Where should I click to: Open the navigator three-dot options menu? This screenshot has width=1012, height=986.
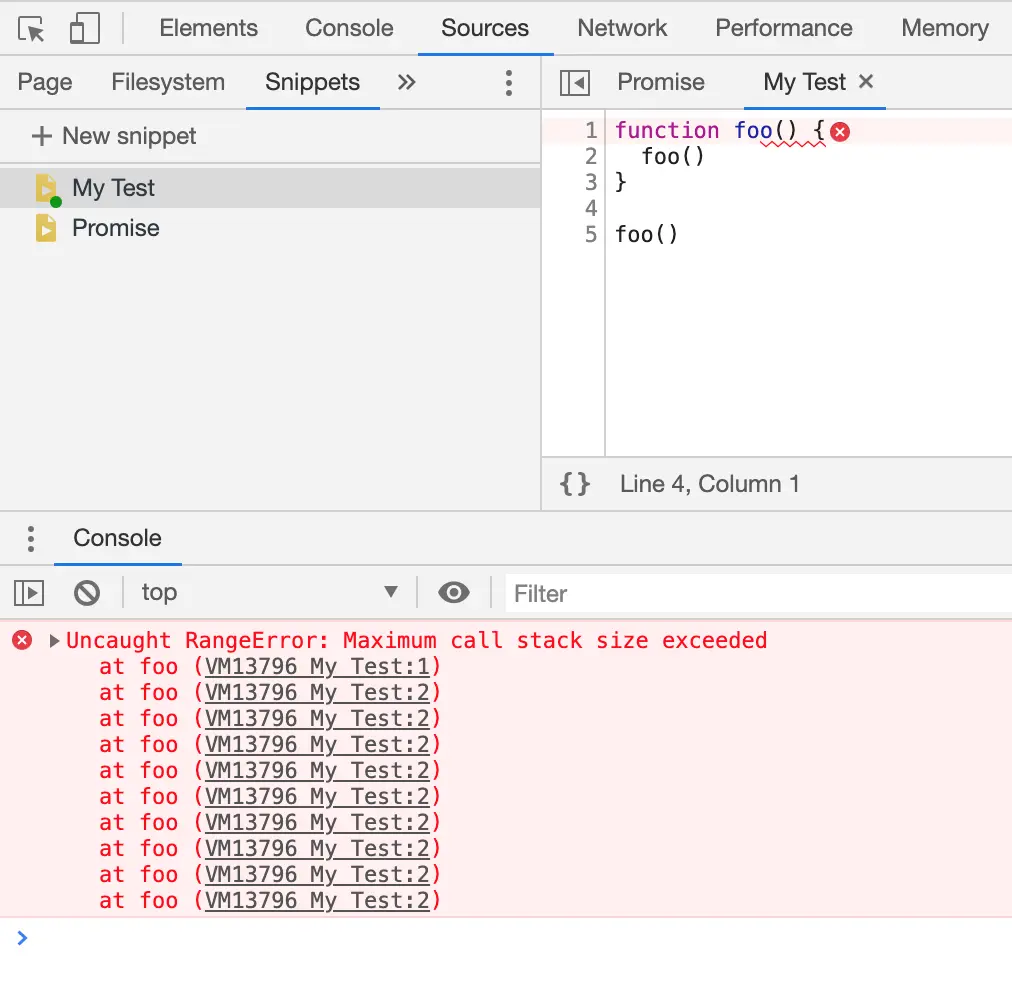coord(509,83)
